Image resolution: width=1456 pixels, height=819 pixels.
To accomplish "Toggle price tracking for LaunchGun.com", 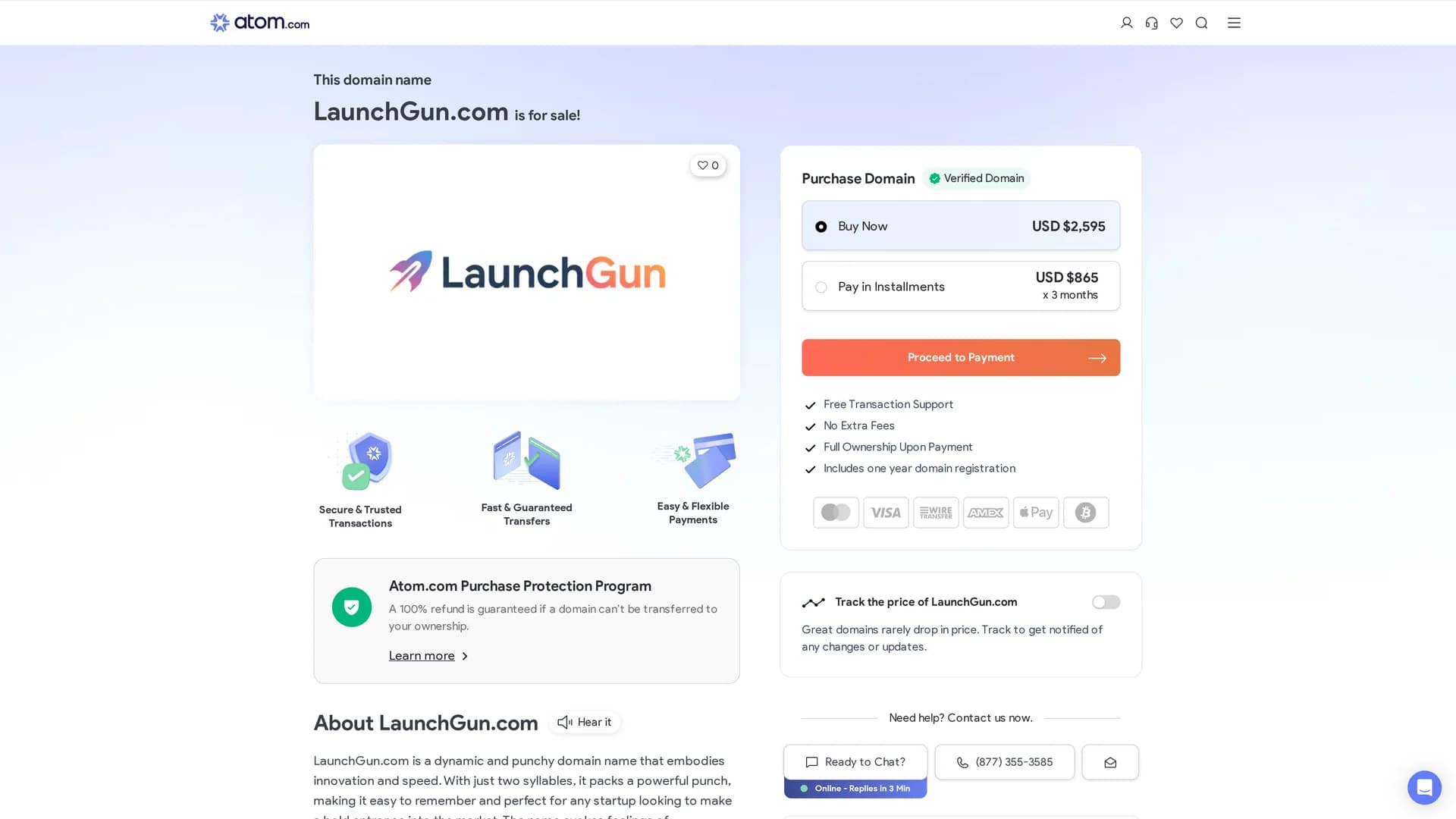I will point(1106,602).
